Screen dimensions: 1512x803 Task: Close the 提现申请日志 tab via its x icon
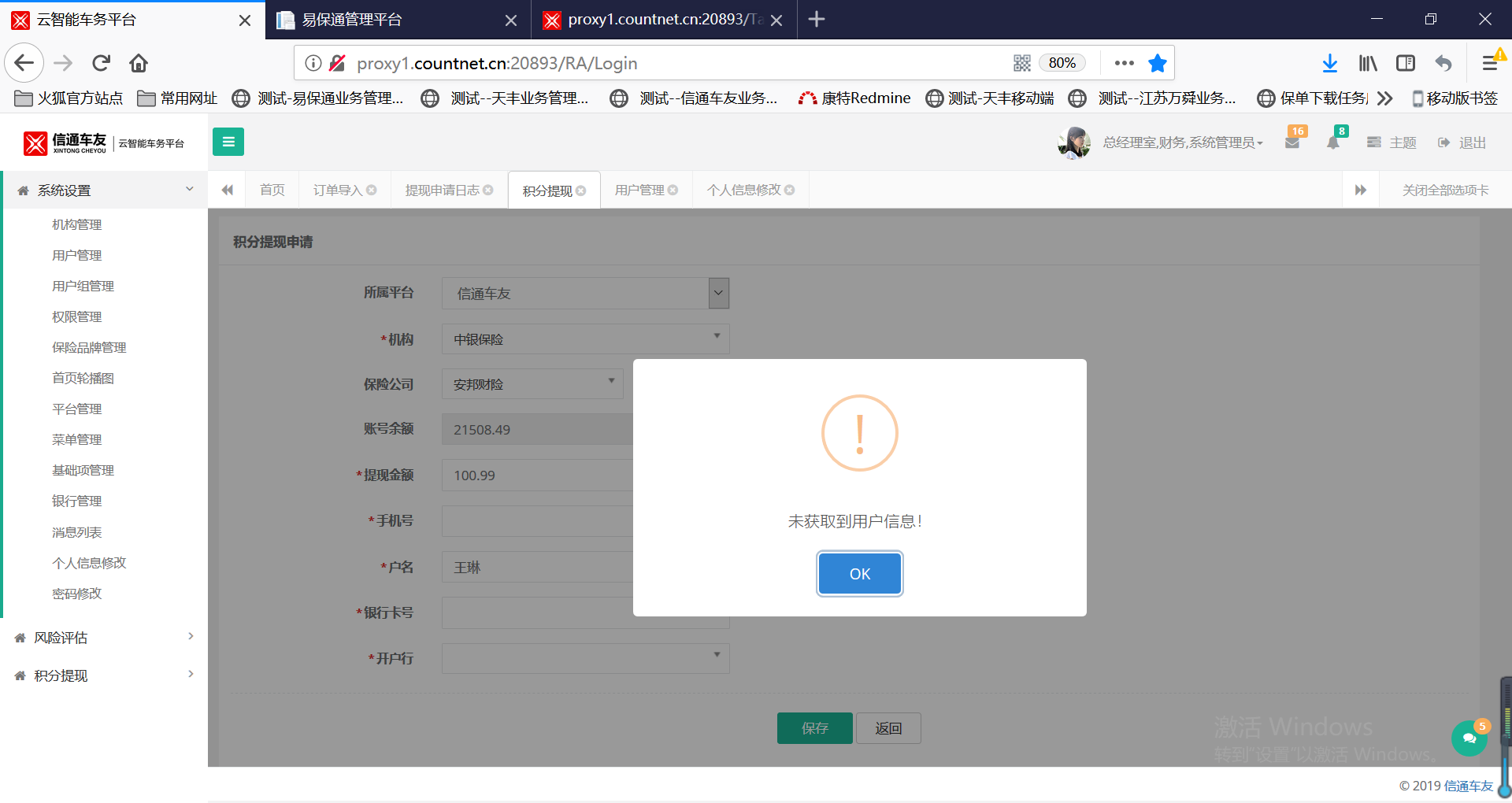[488, 190]
